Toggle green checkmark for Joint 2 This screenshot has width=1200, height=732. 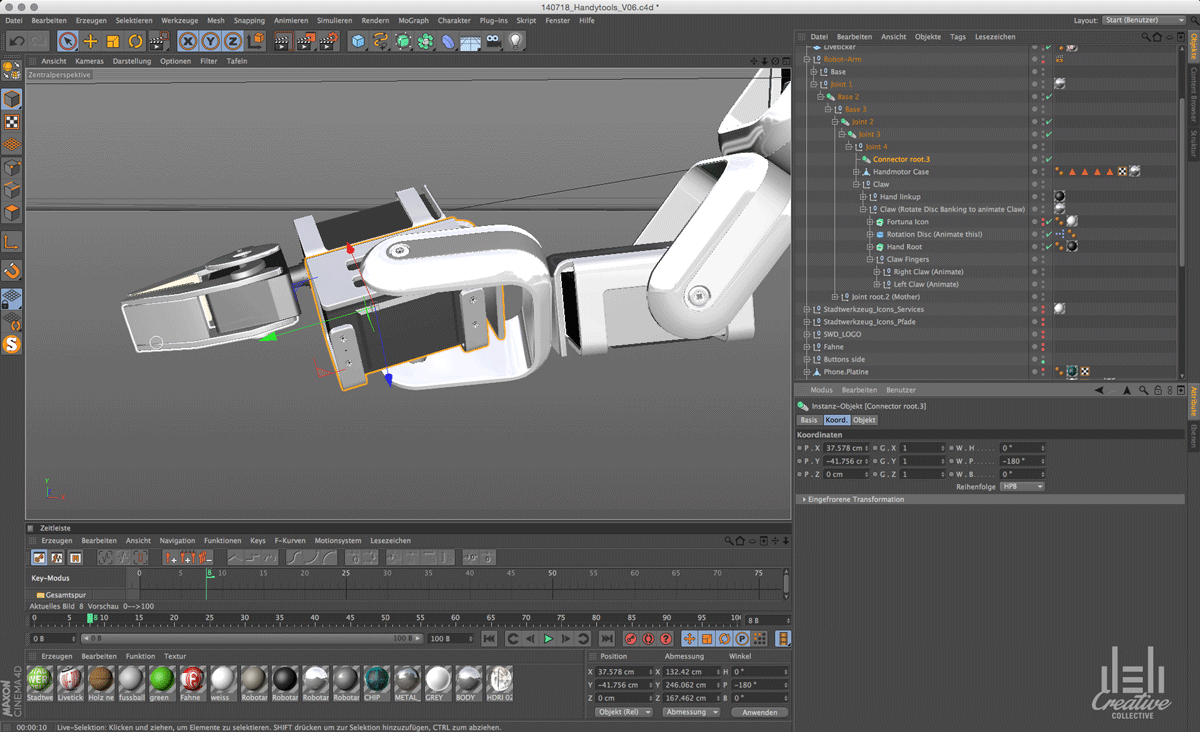pos(1048,122)
